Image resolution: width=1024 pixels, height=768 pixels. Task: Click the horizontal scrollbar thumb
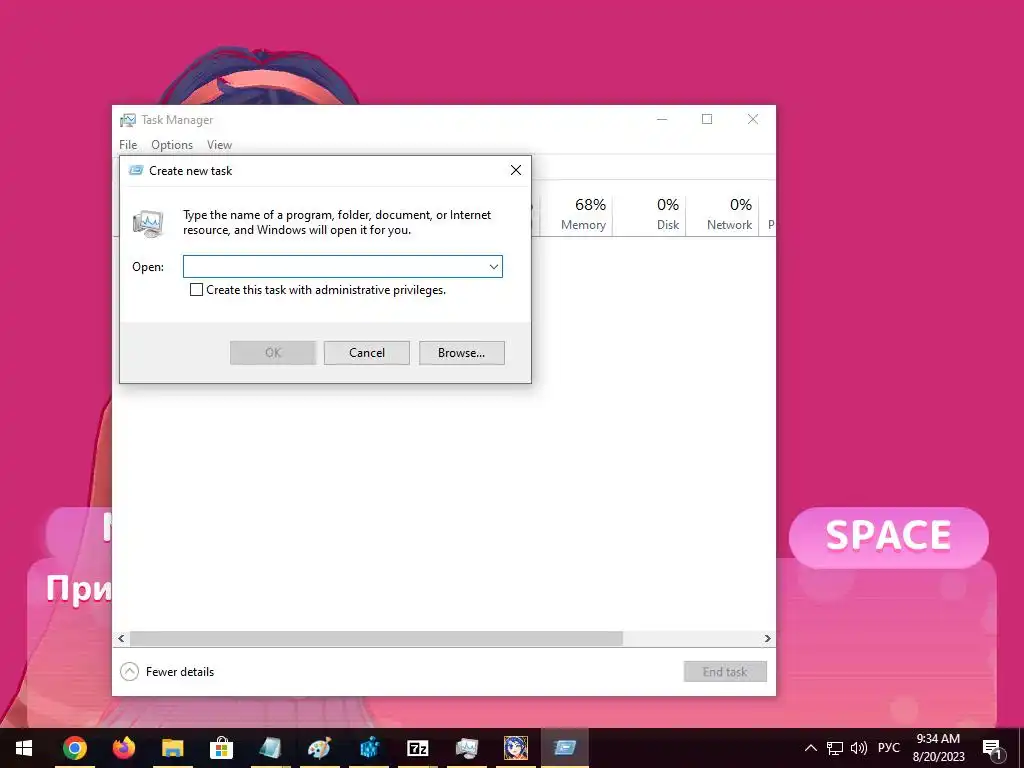[376, 638]
